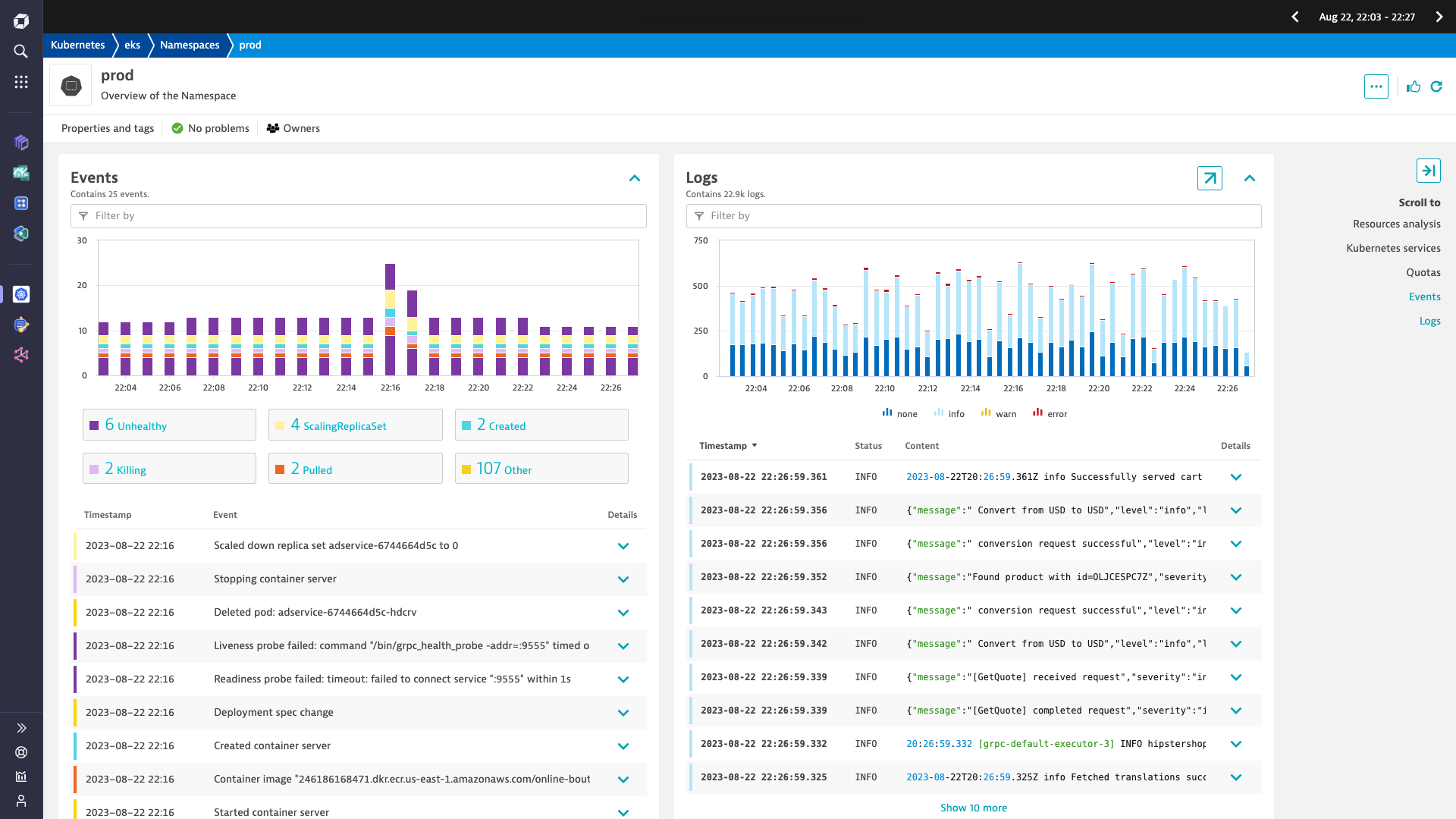1456x819 pixels.
Task: Click 'Show 10 more' logs button
Action: point(973,807)
